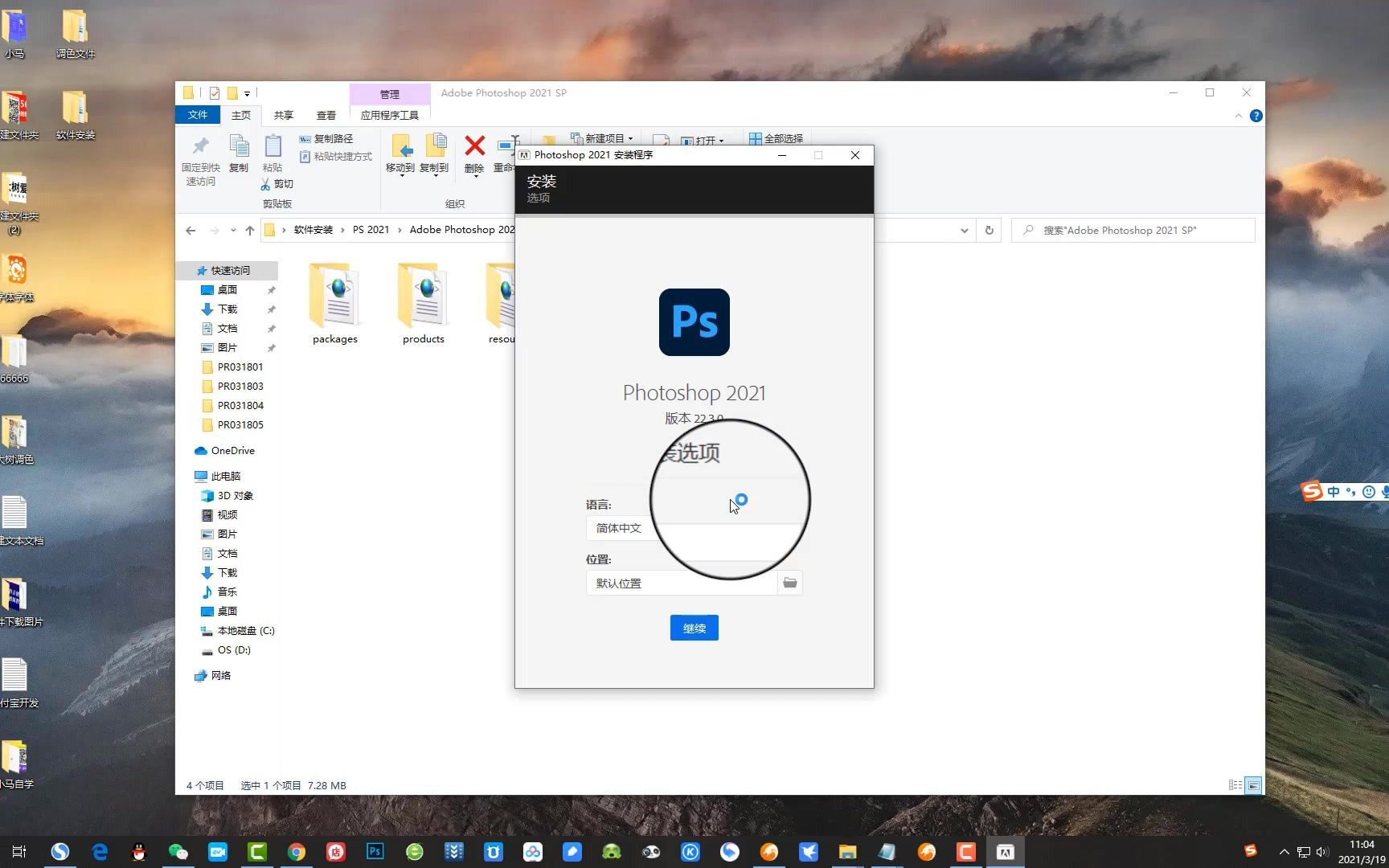Viewport: 1389px width, 868px height.
Task: Open the recent locations dropdown arrow
Action: click(233, 230)
